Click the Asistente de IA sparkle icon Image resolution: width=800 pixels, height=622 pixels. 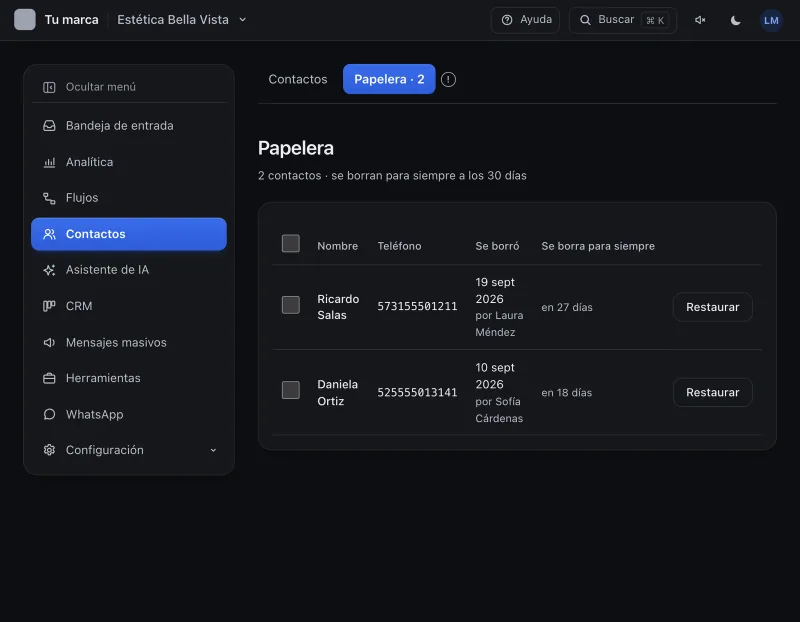tap(49, 270)
